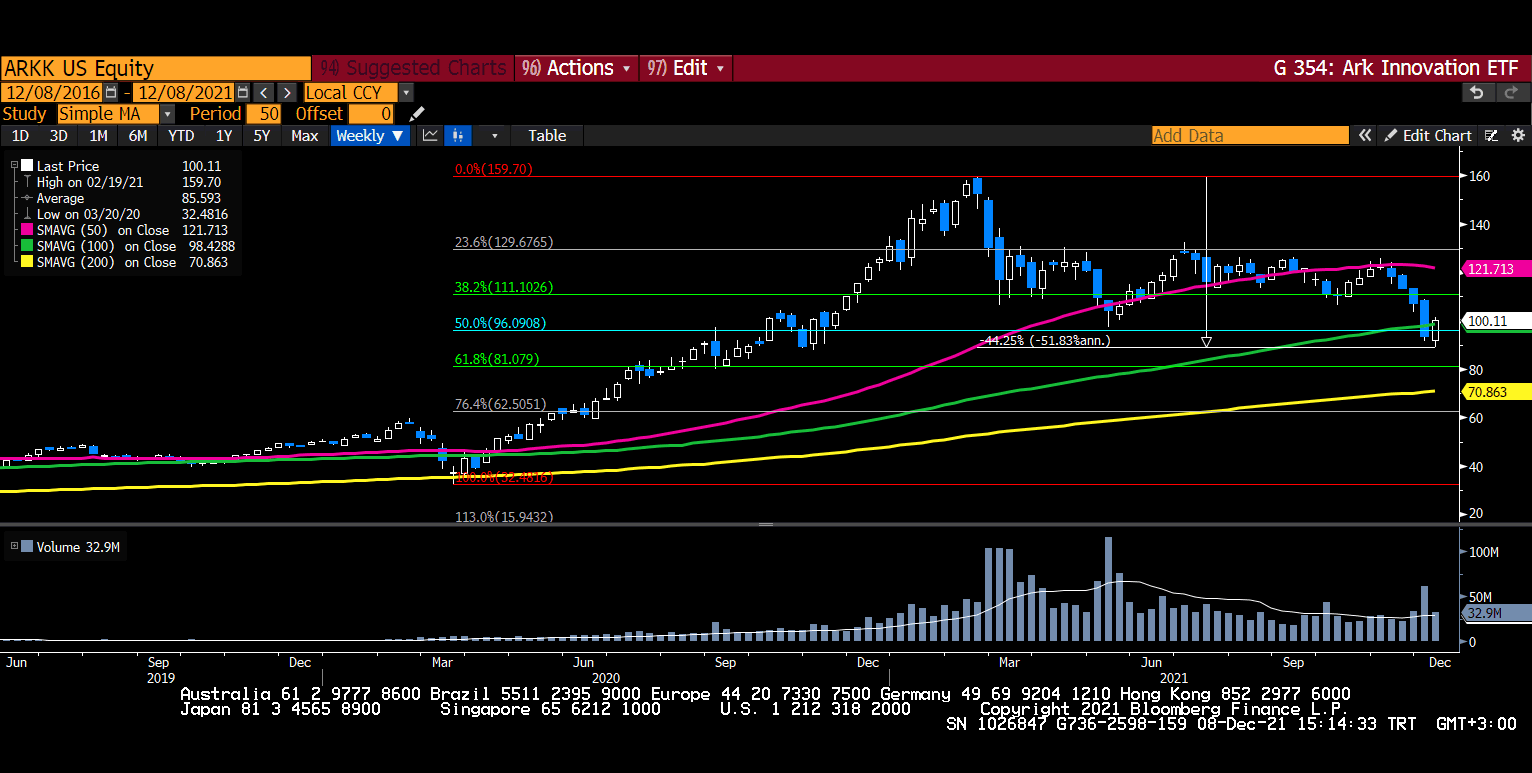
Task: Select the 1M range tab
Action: tap(98, 136)
